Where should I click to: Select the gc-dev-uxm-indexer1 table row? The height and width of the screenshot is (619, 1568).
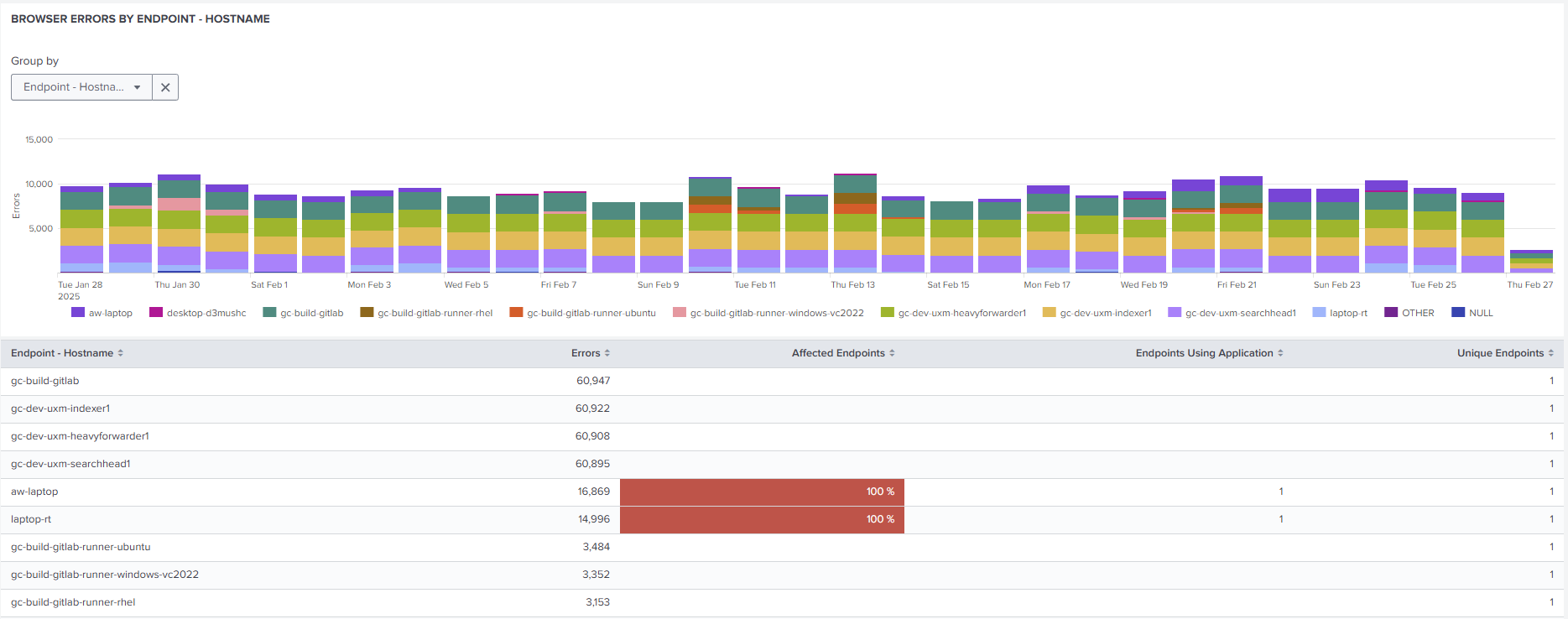[60, 408]
